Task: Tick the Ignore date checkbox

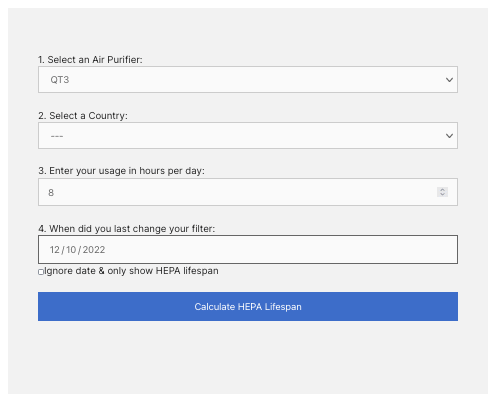Action: [41, 272]
